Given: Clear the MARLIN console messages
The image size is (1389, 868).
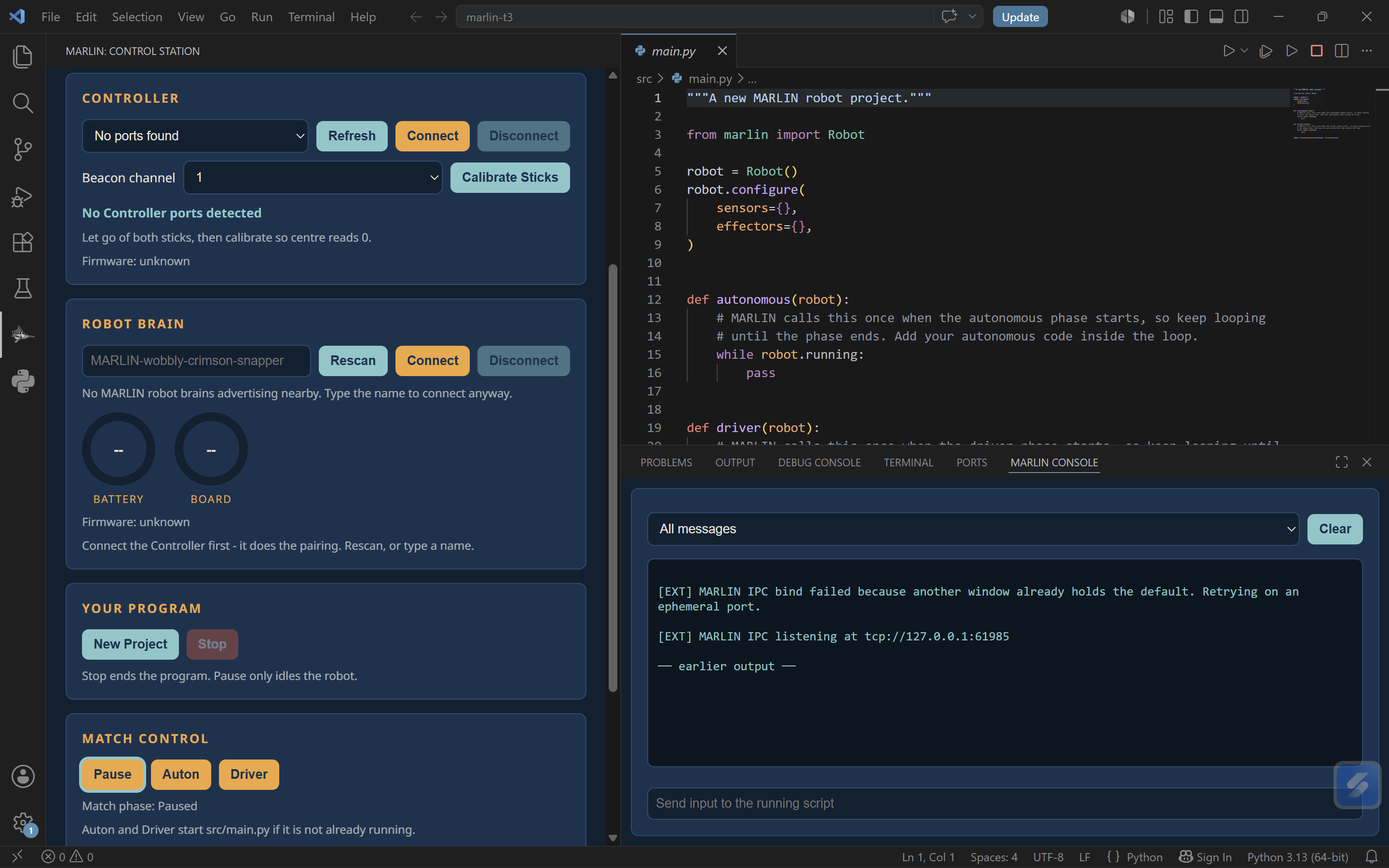Looking at the screenshot, I should click(1335, 529).
